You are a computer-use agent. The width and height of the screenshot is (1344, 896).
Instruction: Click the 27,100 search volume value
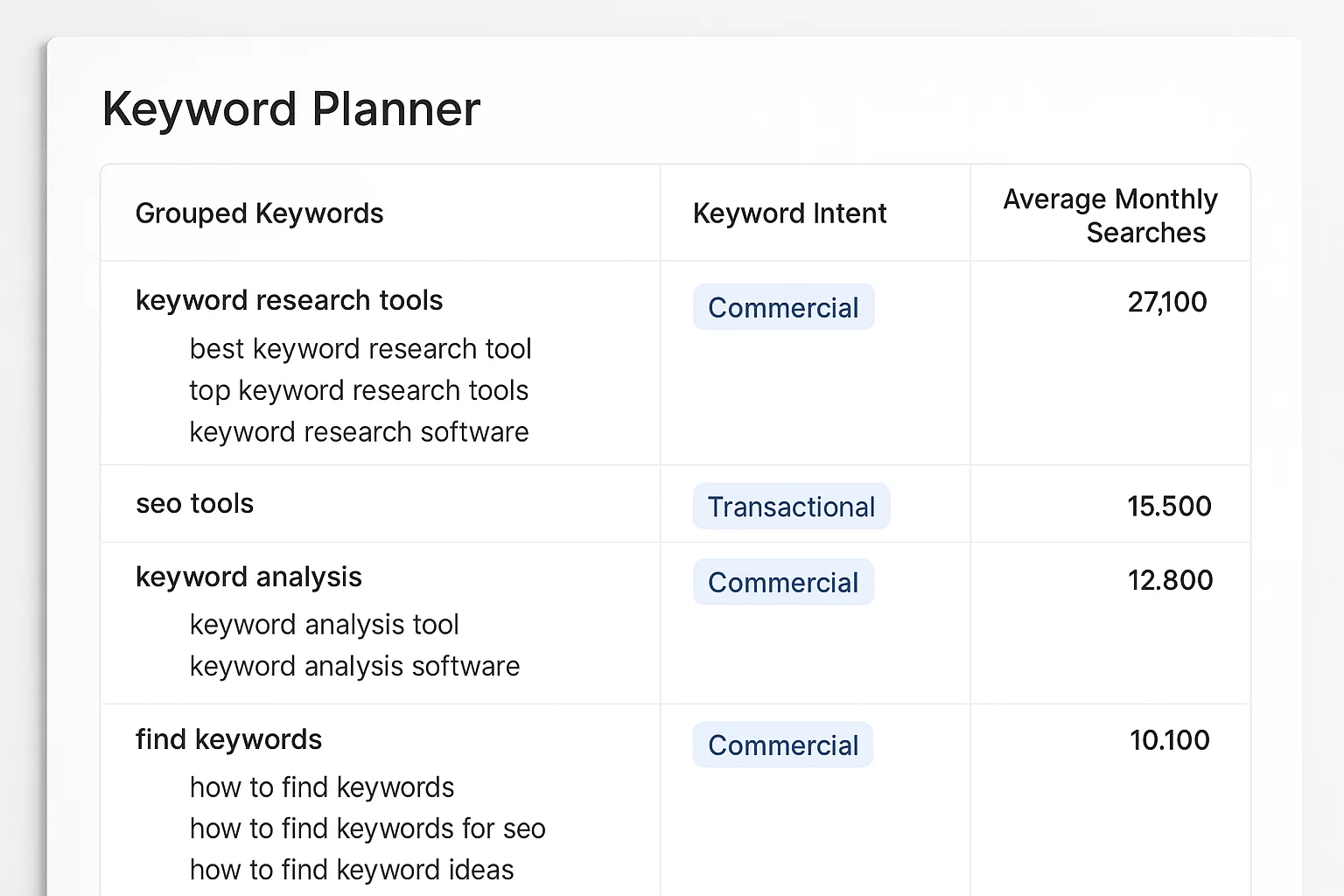coord(1167,302)
